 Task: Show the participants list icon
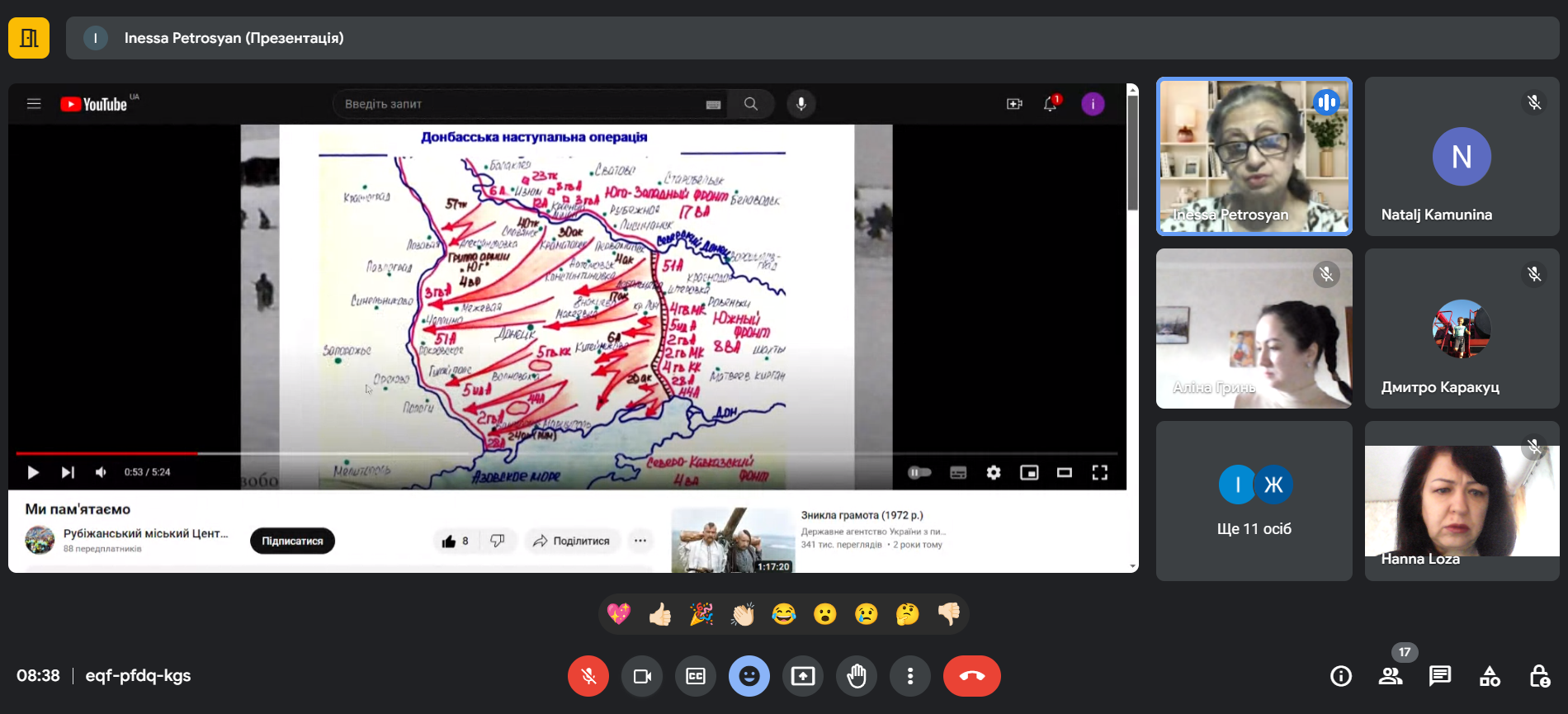click(1391, 676)
